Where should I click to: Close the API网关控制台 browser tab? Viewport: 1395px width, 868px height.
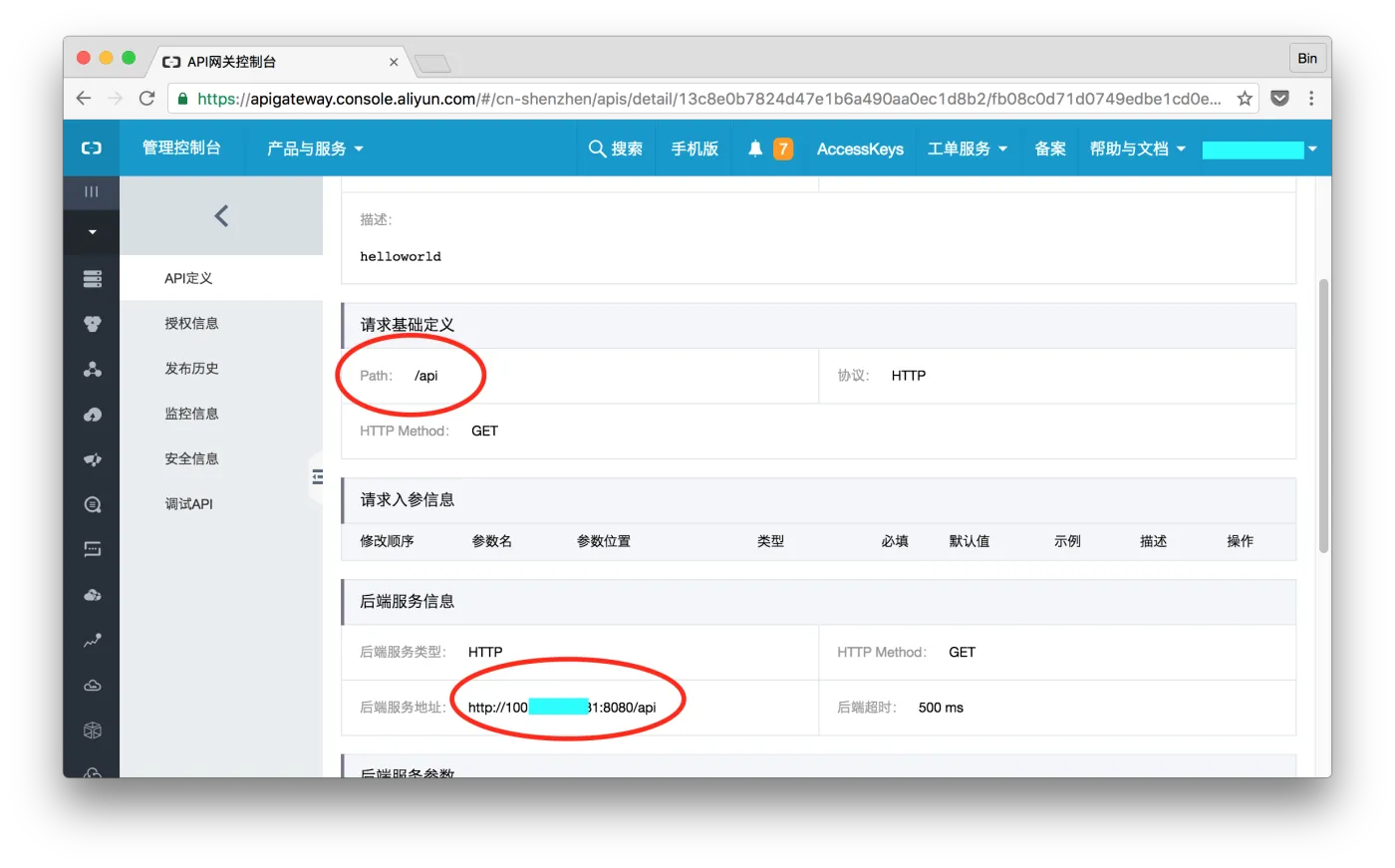tap(394, 62)
